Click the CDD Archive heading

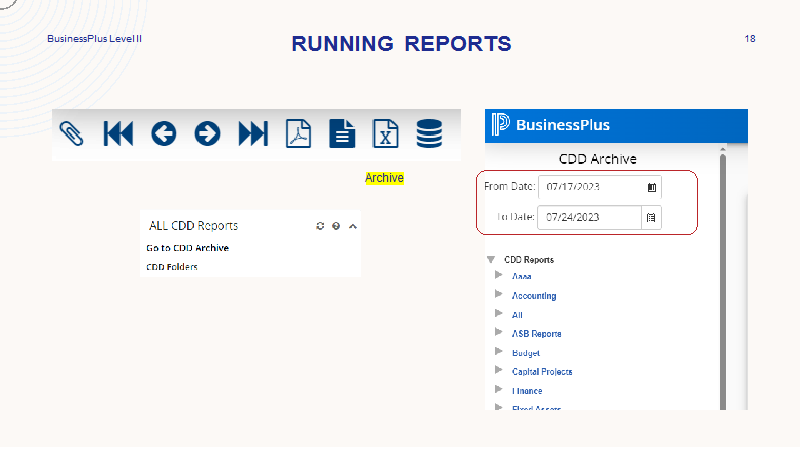coord(597,159)
